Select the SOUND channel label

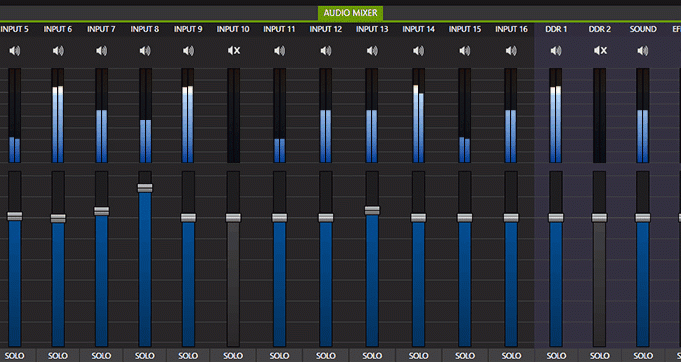pos(643,30)
